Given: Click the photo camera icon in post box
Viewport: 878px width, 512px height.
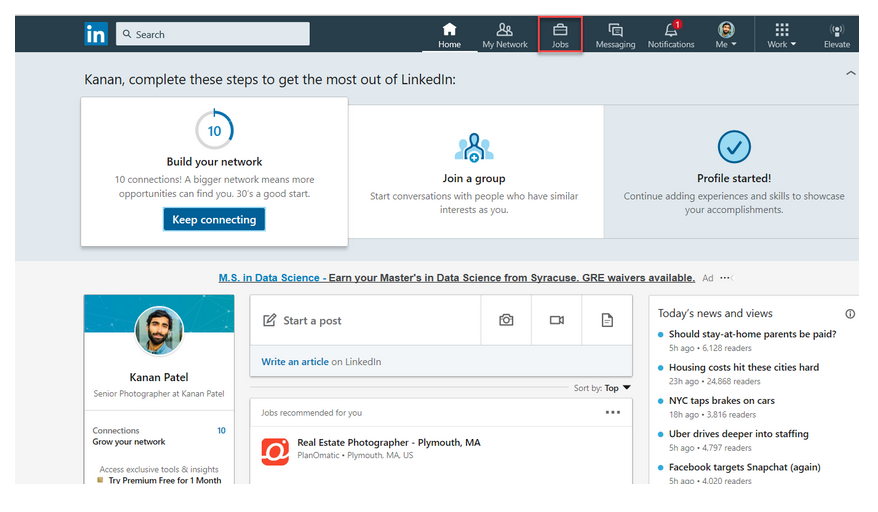Looking at the screenshot, I should (506, 320).
